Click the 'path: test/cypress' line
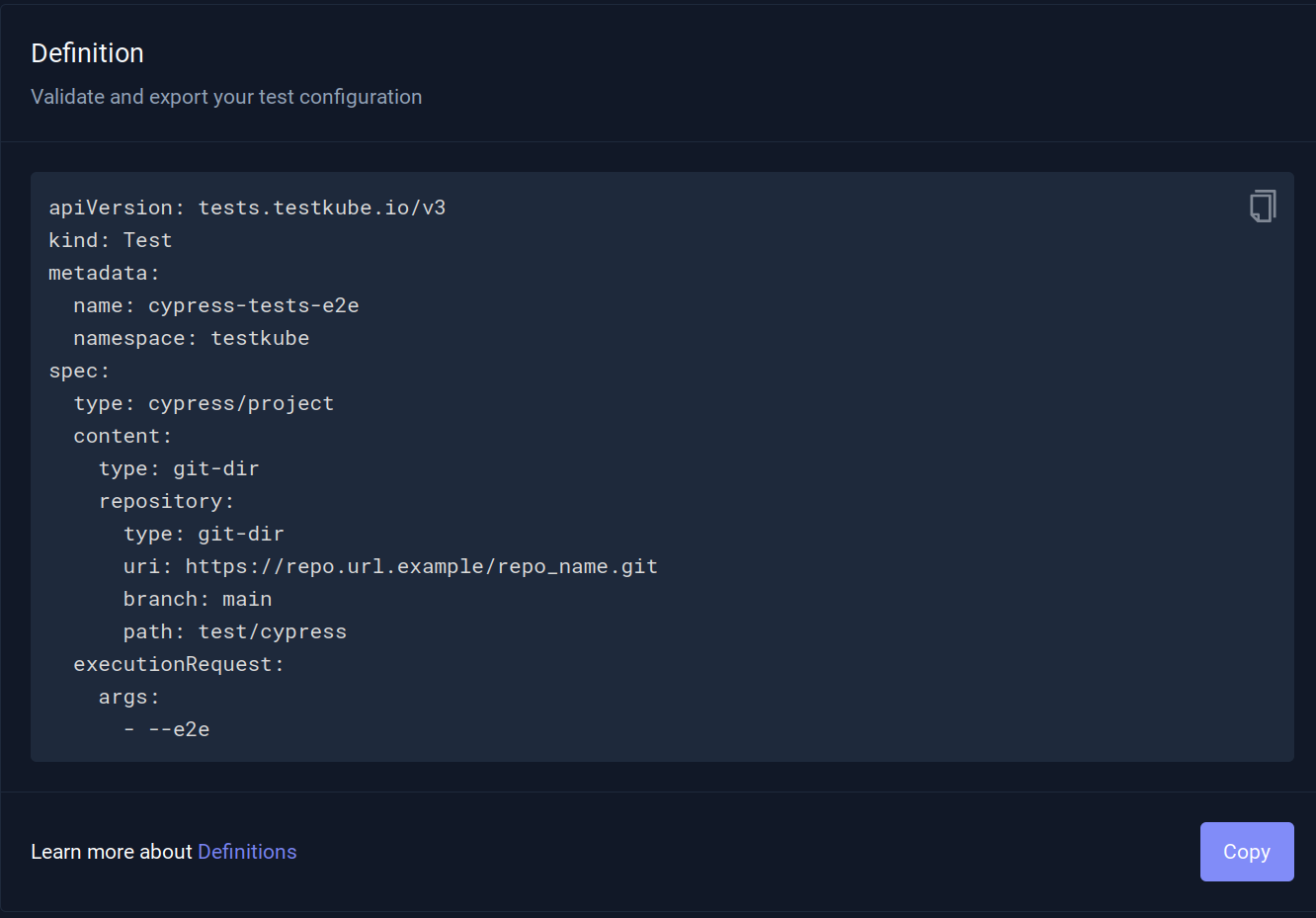The height and width of the screenshot is (918, 1316). [235, 631]
